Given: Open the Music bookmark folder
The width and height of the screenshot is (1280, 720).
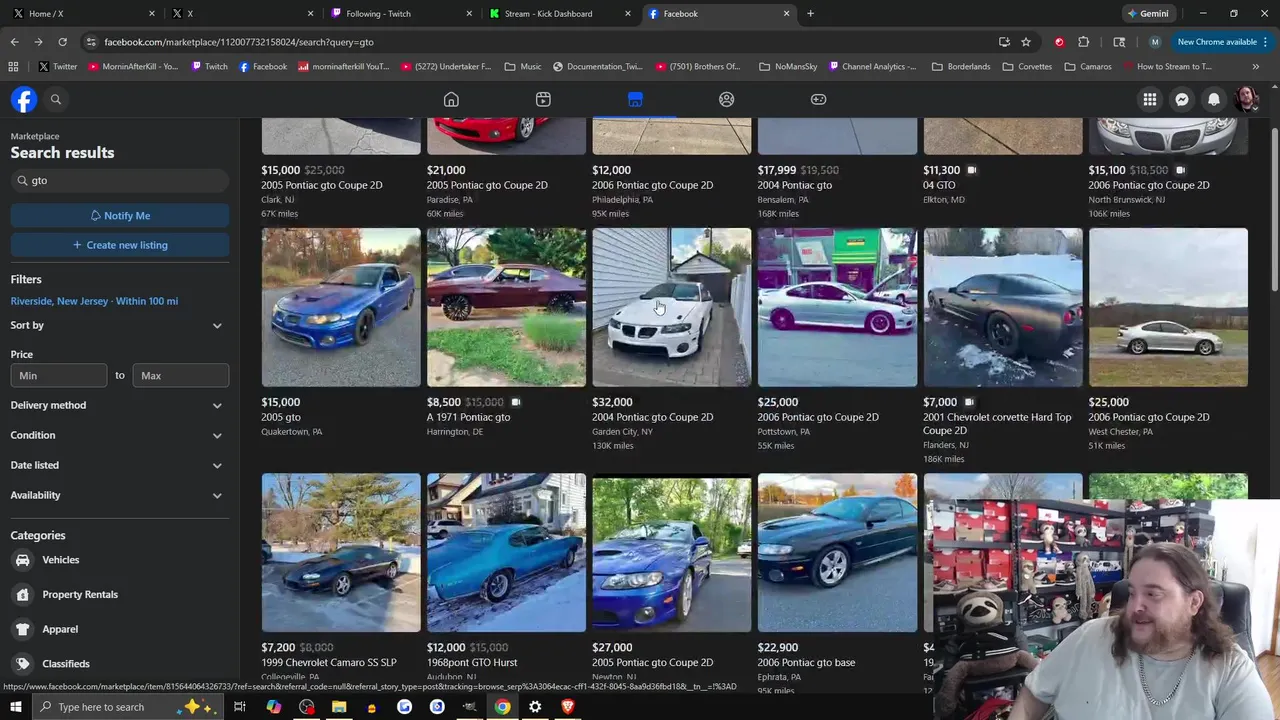Looking at the screenshot, I should point(523,66).
